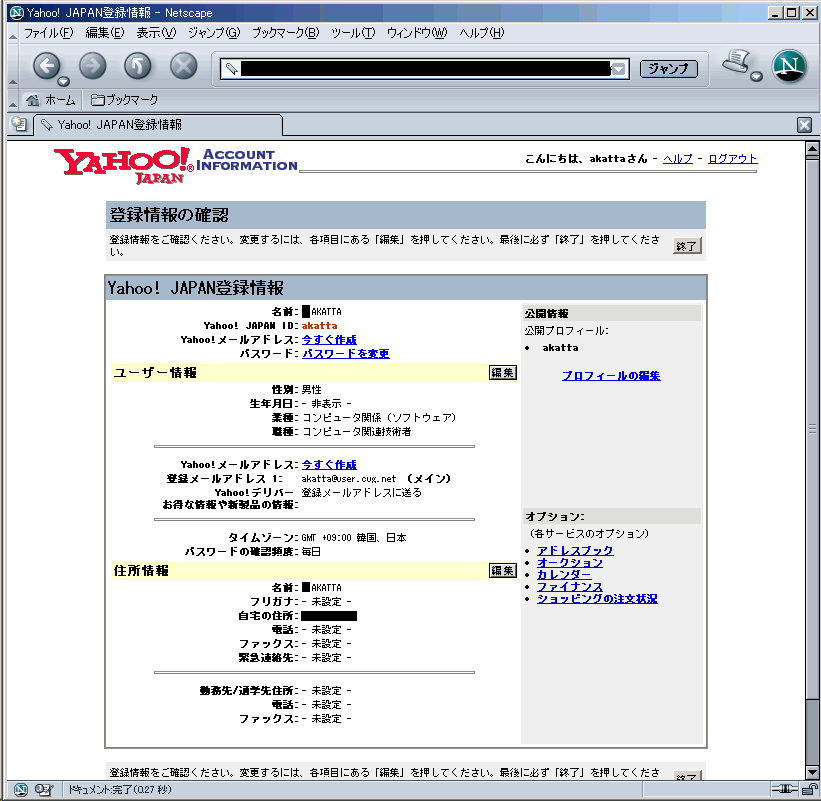Click the blacked-out URL address field
Viewport: 821px width, 801px height.
click(x=426, y=69)
